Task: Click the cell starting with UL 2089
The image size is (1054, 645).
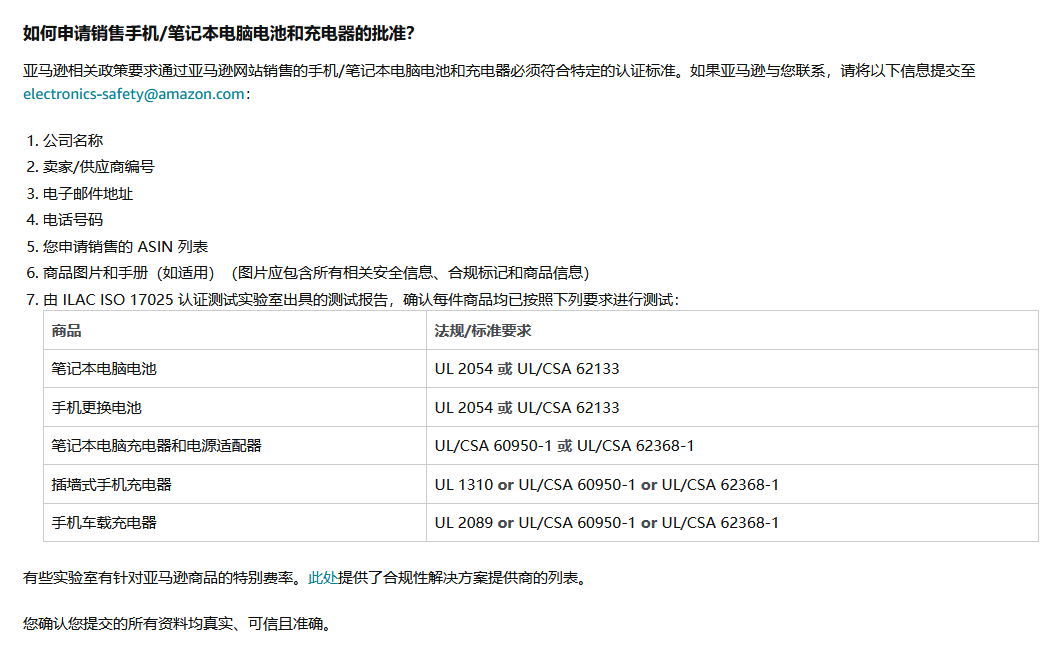Action: coord(732,523)
